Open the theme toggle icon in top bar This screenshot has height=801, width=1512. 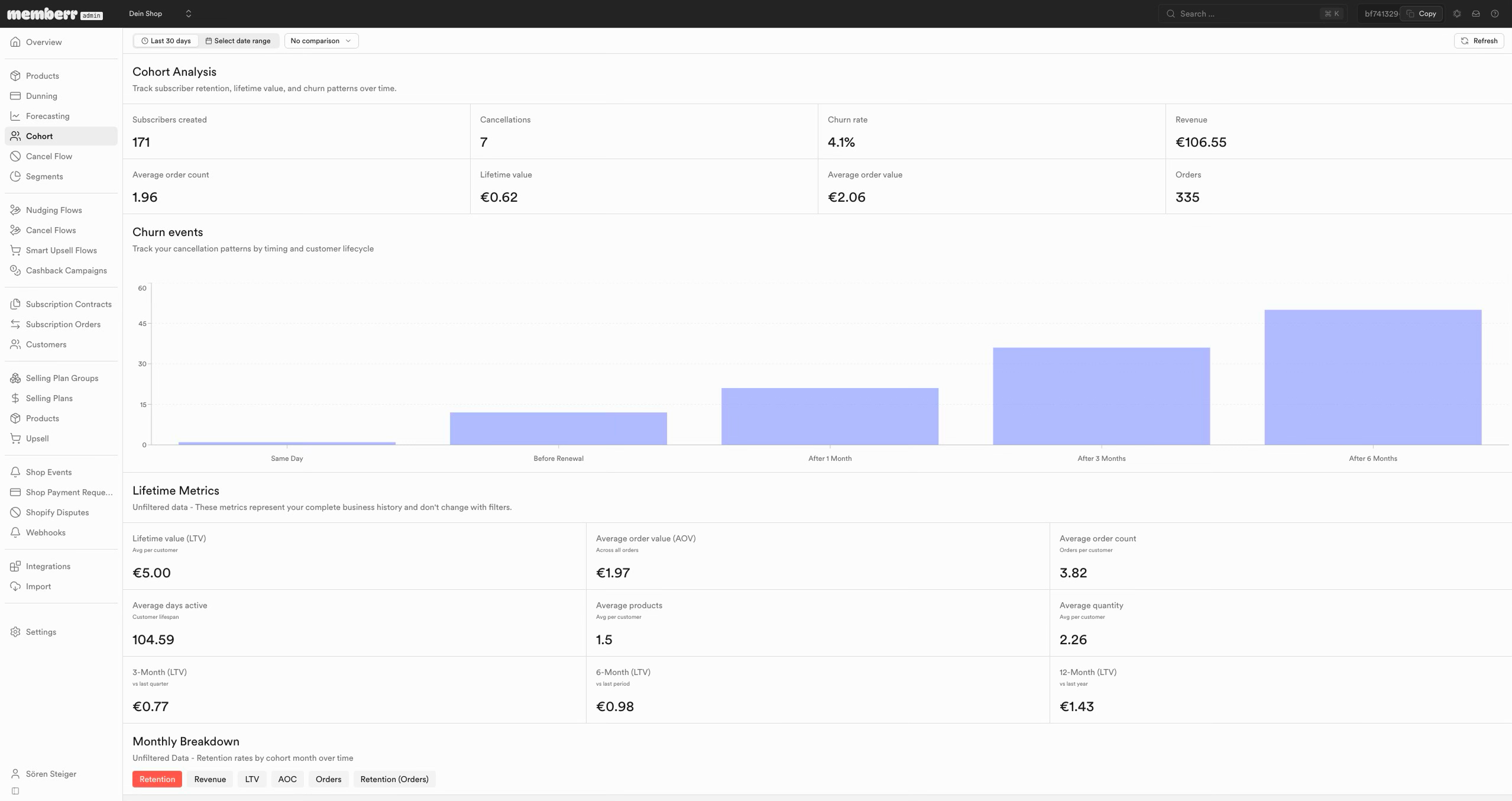1457,14
